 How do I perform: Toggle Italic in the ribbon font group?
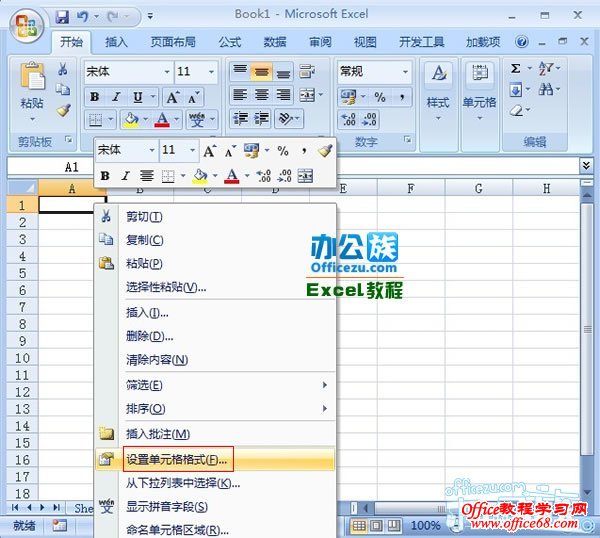[116, 97]
